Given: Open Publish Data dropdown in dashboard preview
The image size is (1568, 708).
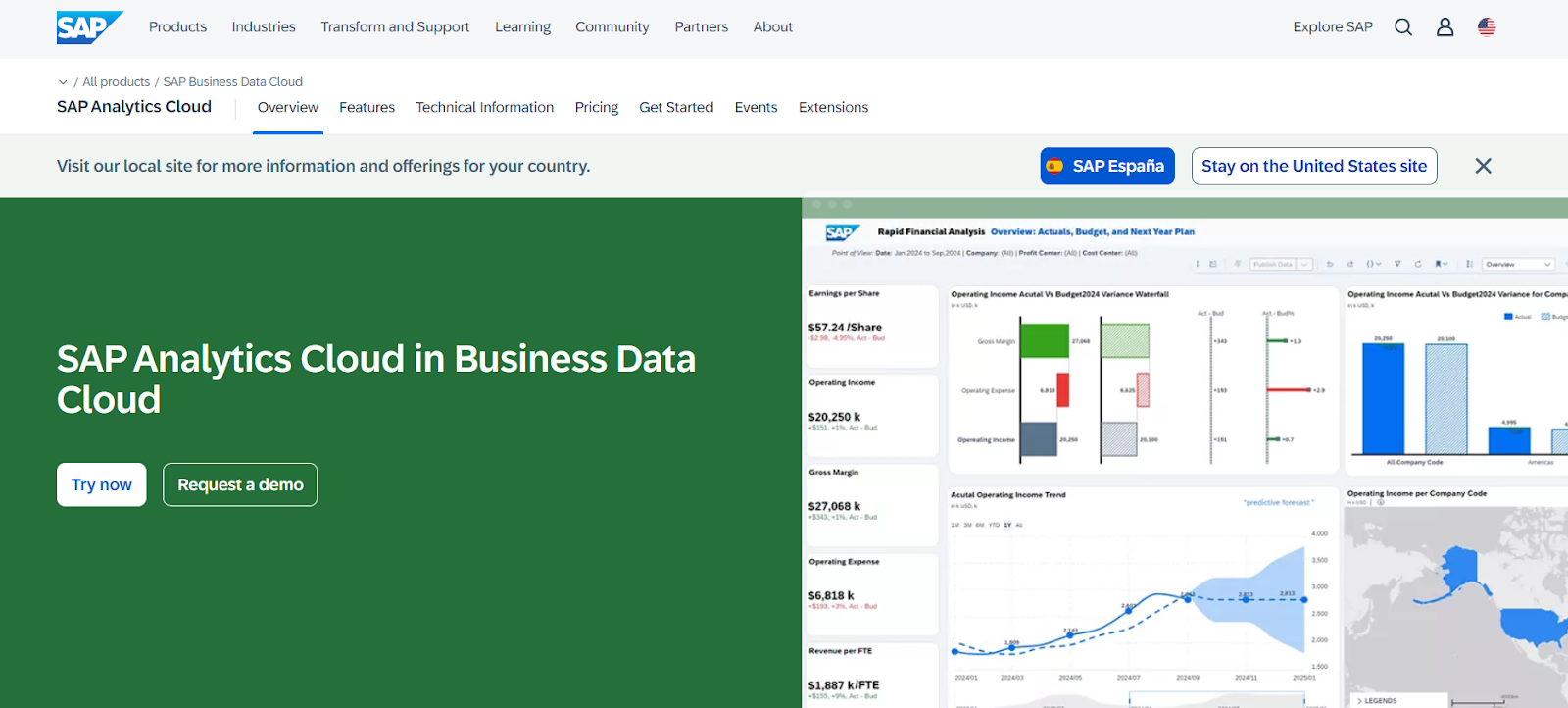Looking at the screenshot, I should 1304,264.
